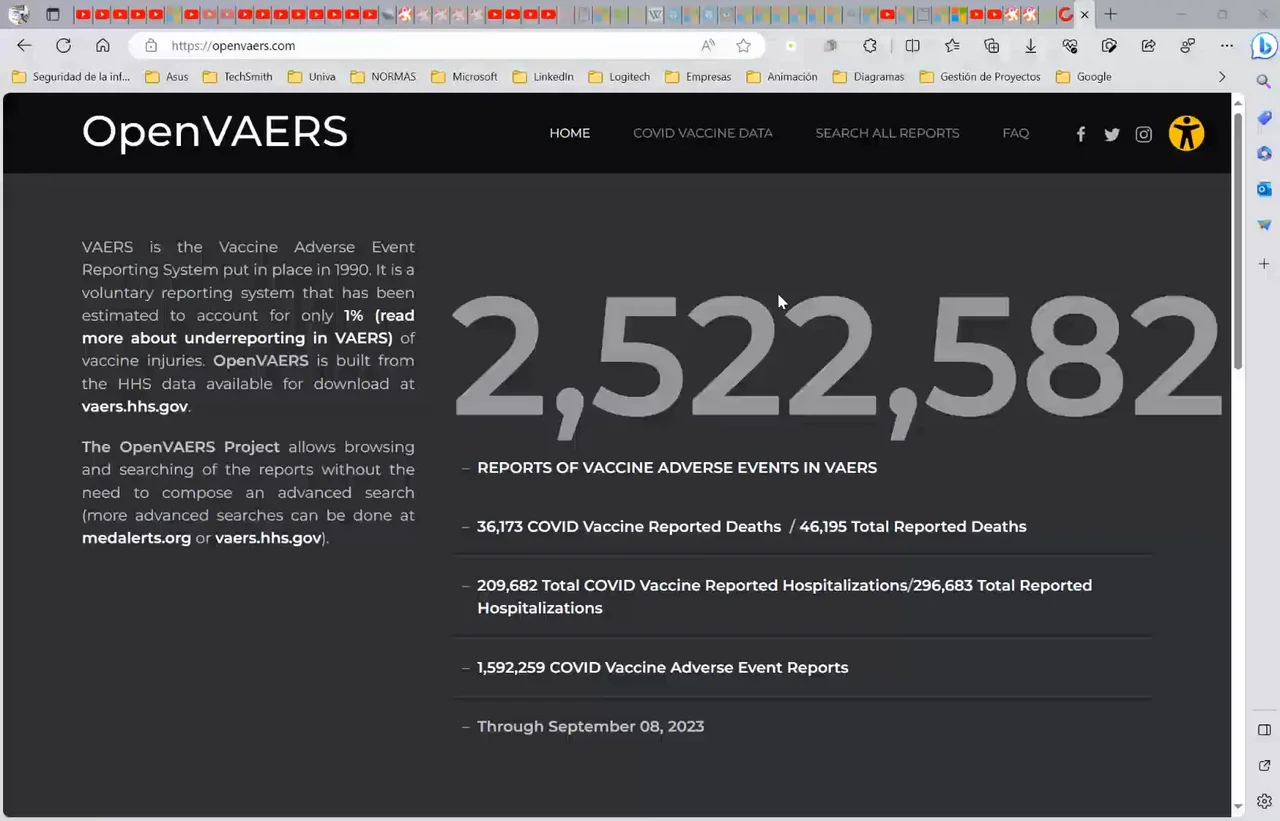Share this page

click(x=1148, y=45)
